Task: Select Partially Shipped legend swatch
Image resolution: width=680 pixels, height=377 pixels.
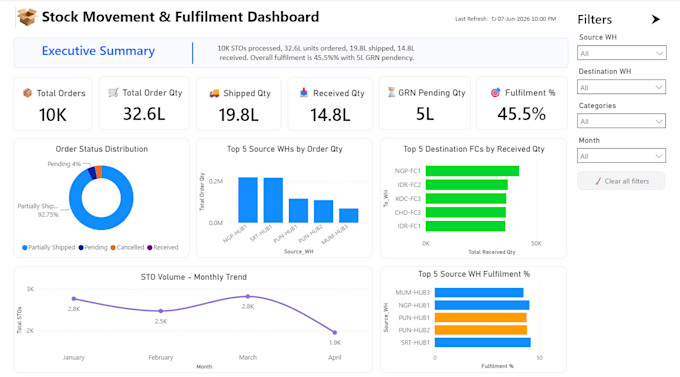Action: coord(25,248)
